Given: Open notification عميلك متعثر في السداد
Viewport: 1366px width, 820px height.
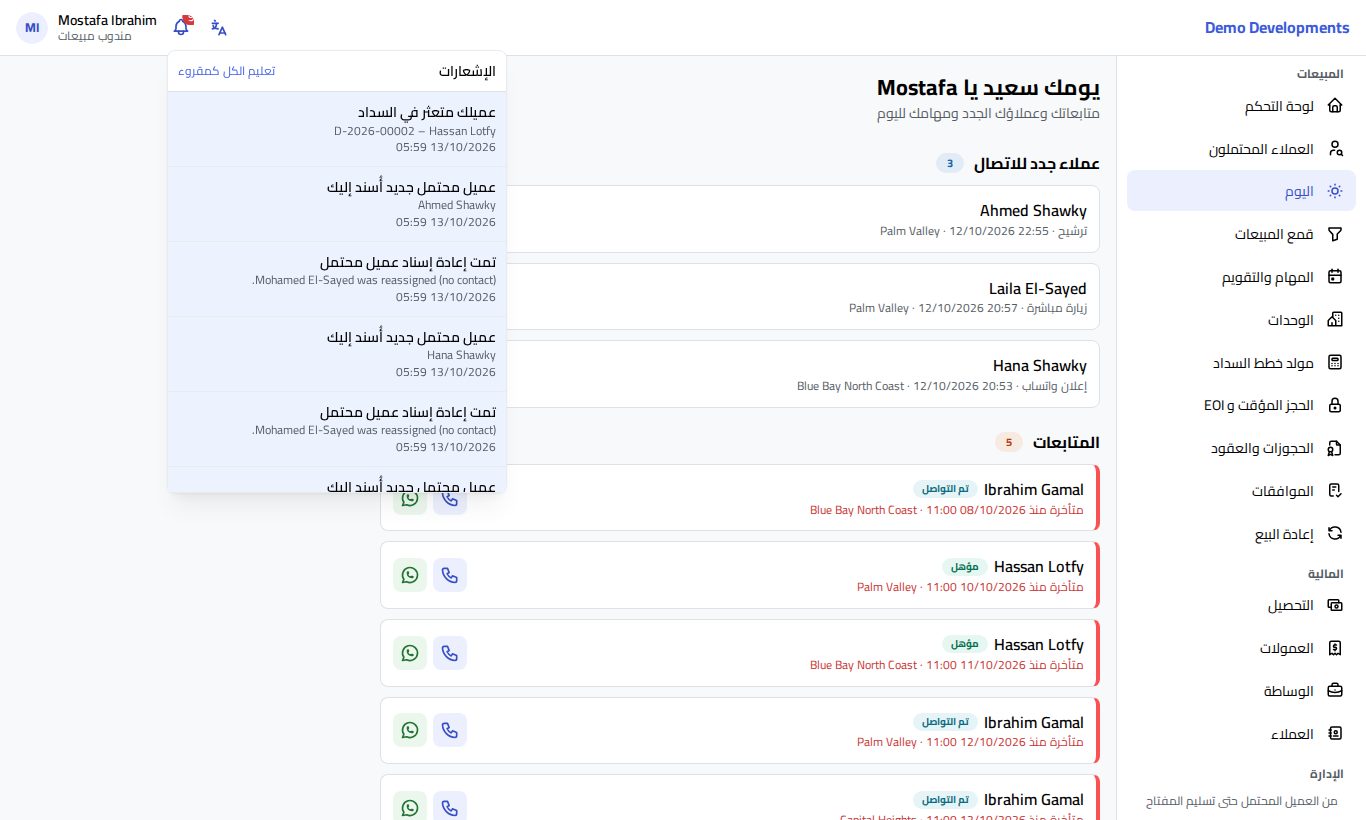Looking at the screenshot, I should pyautogui.click(x=337, y=130).
